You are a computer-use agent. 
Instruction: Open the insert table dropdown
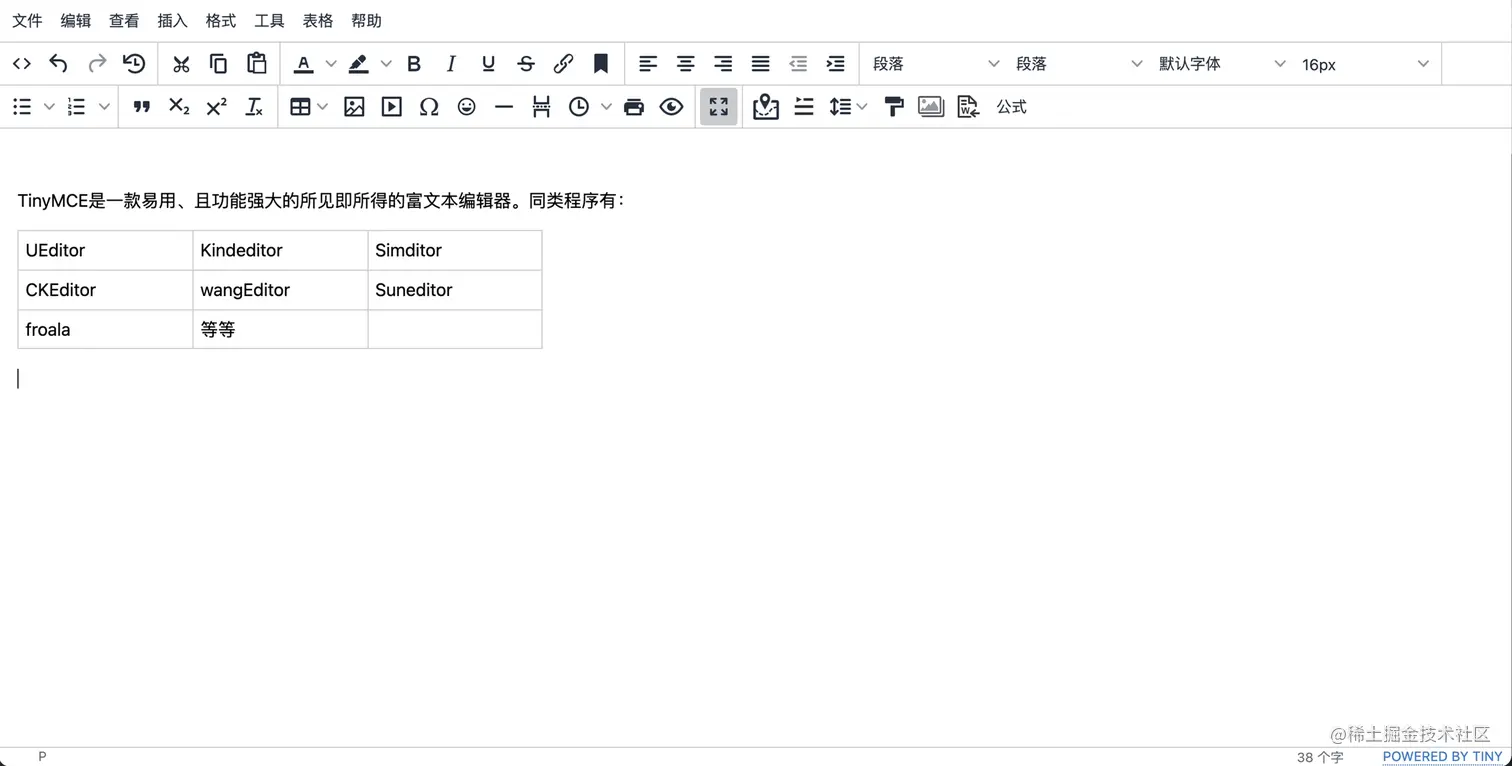[x=308, y=107]
